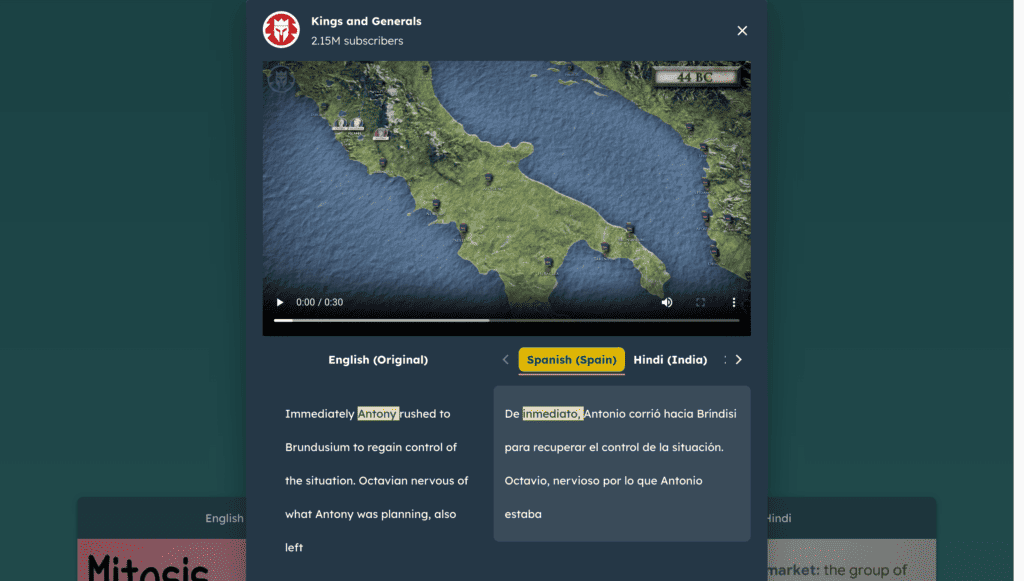Click the line 'para recuperar el control de la situación.'
Image resolution: width=1024 pixels, height=581 pixels.
(x=614, y=447)
